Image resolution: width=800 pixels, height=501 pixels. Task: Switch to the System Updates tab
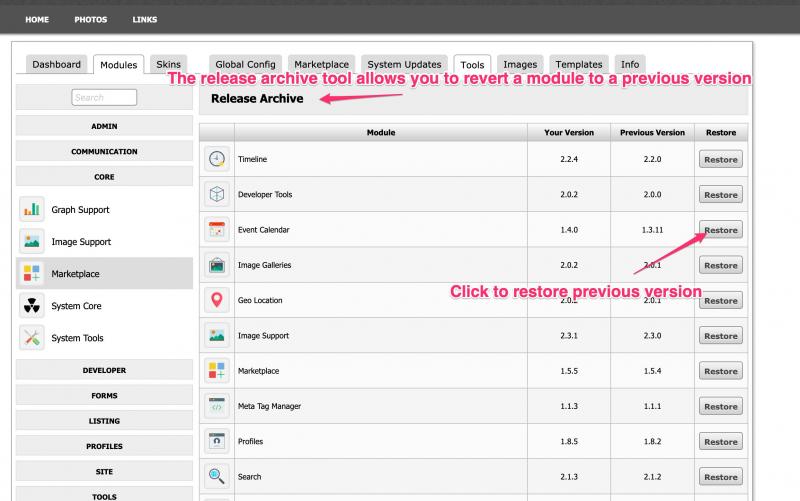[404, 64]
